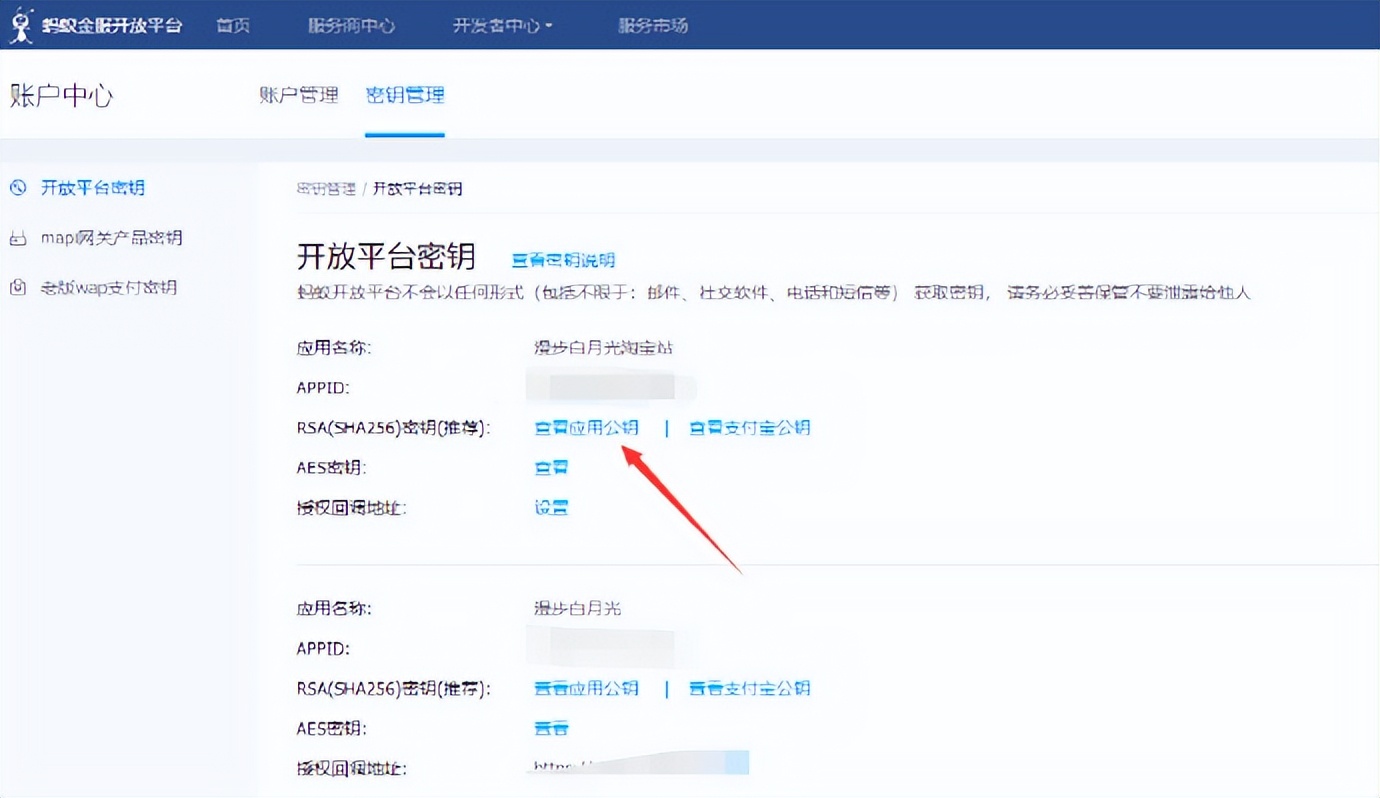
Task: Click 查看应用公钥 for 漫步白月光淘宝站 app
Action: (586, 428)
